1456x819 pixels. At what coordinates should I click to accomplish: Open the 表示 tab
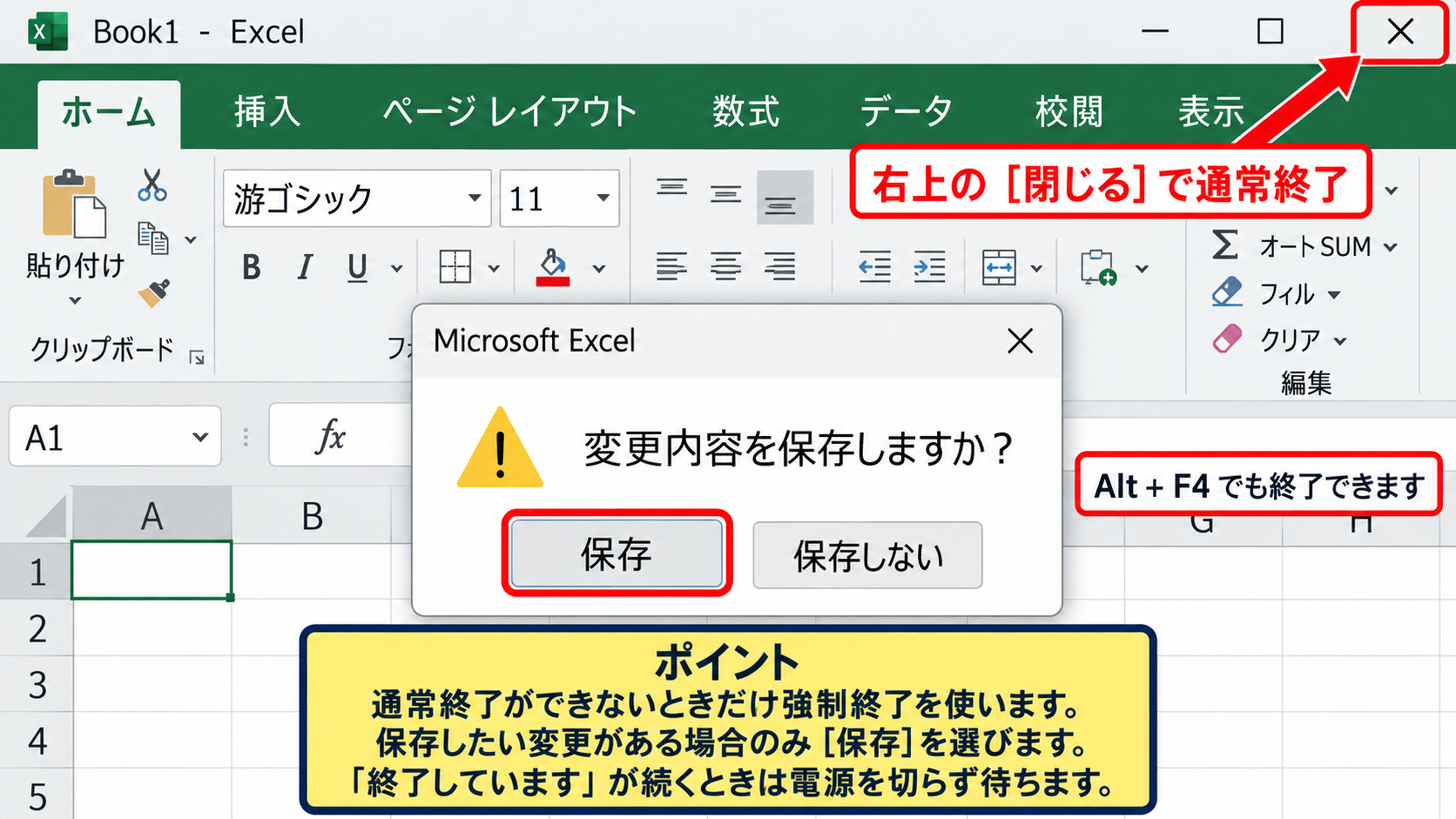pyautogui.click(x=1211, y=112)
